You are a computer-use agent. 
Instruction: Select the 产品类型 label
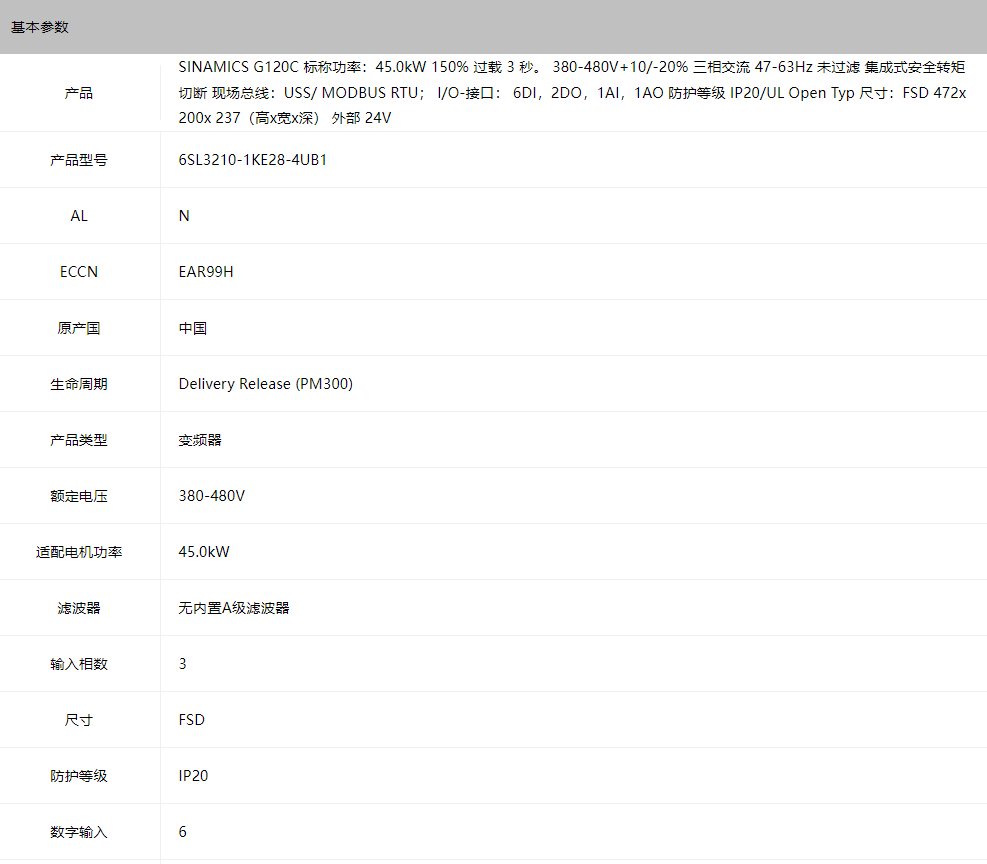[x=79, y=440]
